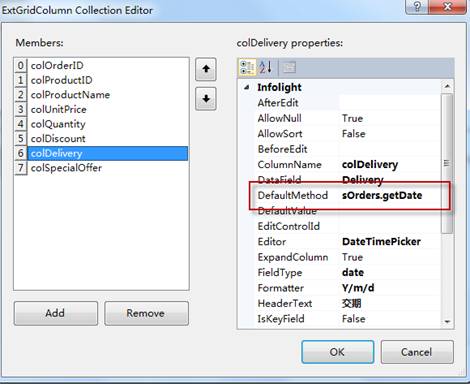Cancel the collection editor dialog
Image resolution: width=470 pixels, height=384 pixels.
(417, 352)
